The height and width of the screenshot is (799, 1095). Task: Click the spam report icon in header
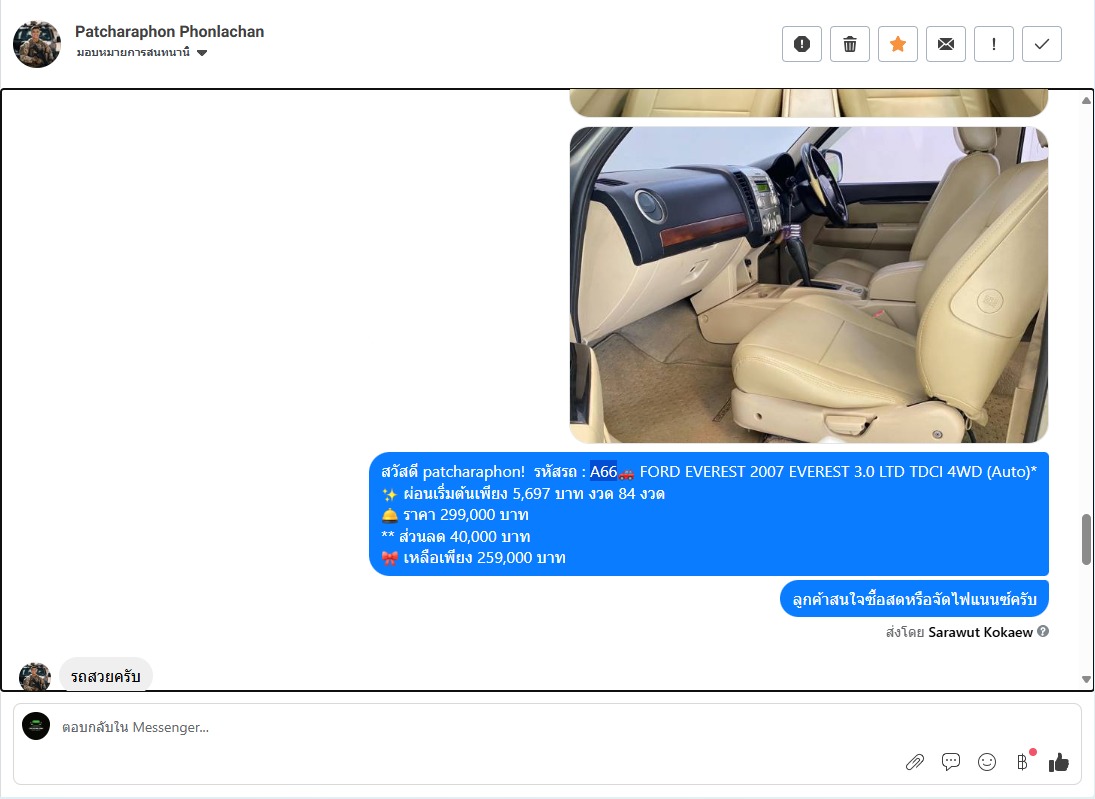pos(802,44)
